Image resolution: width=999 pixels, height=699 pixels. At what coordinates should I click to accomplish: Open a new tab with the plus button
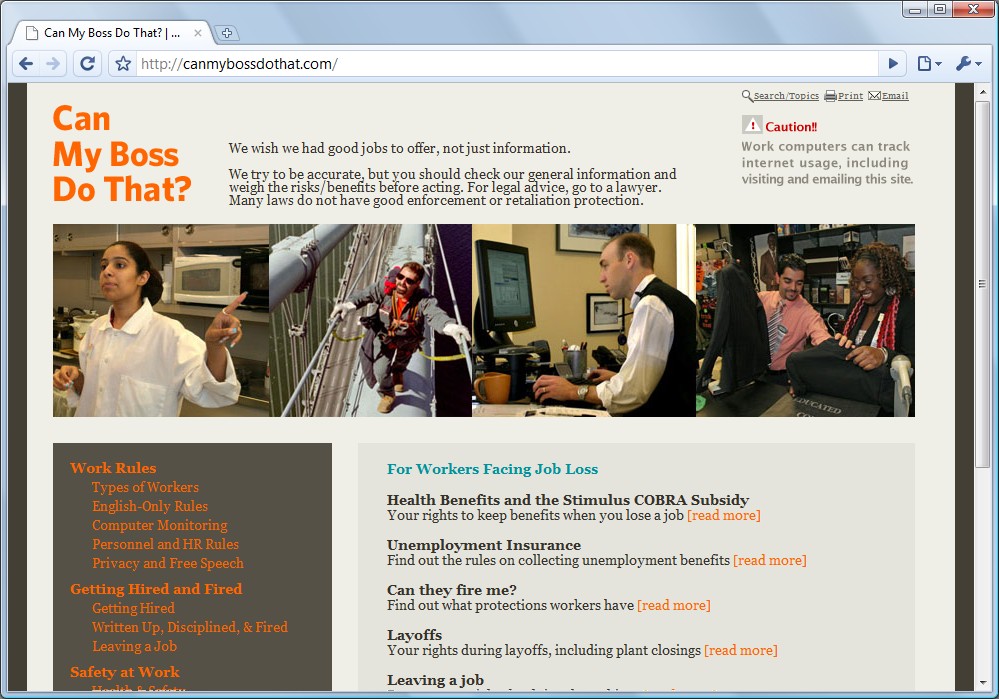pos(226,33)
